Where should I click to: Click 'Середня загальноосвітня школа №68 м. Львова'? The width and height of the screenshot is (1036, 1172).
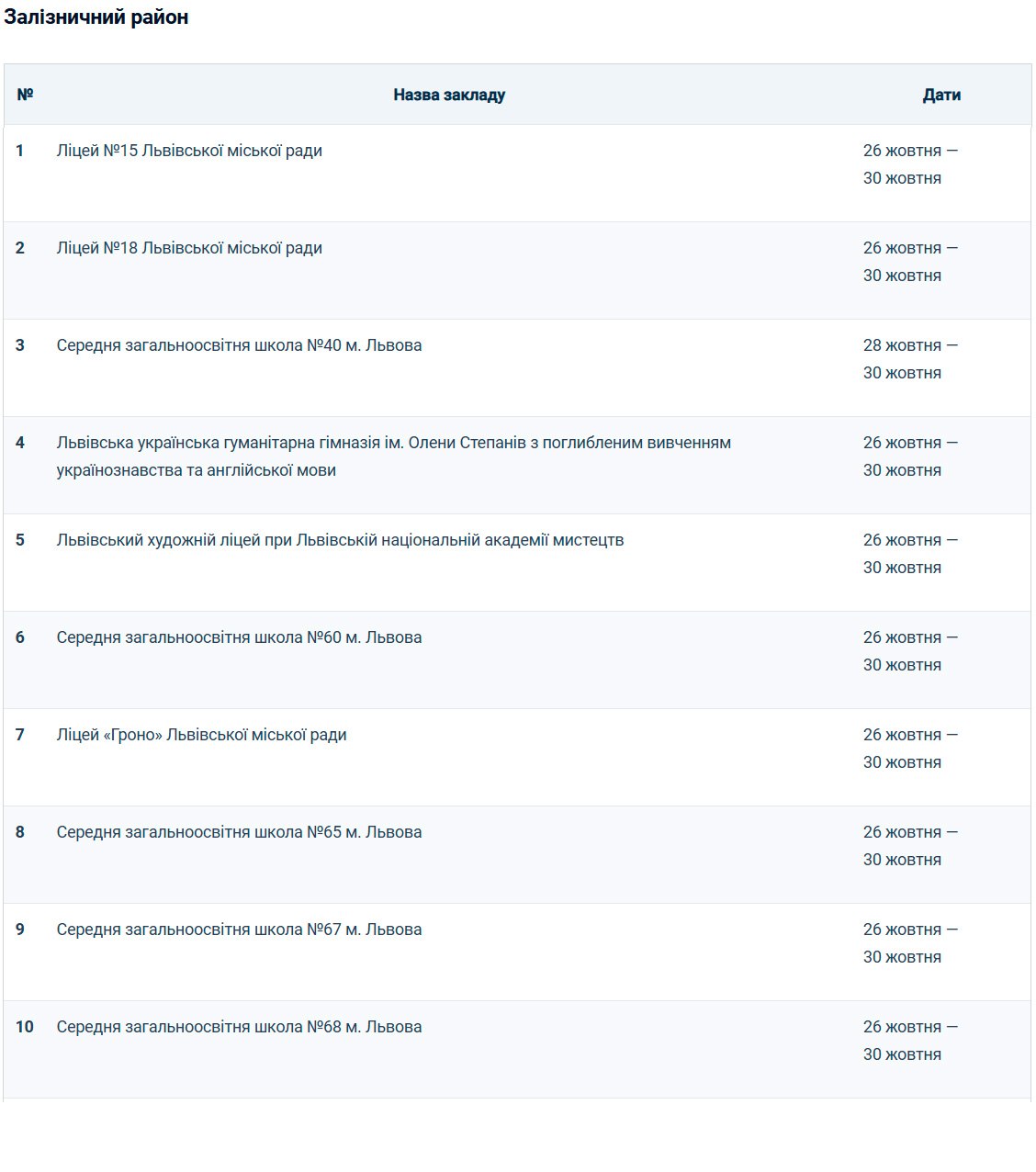point(239,1027)
